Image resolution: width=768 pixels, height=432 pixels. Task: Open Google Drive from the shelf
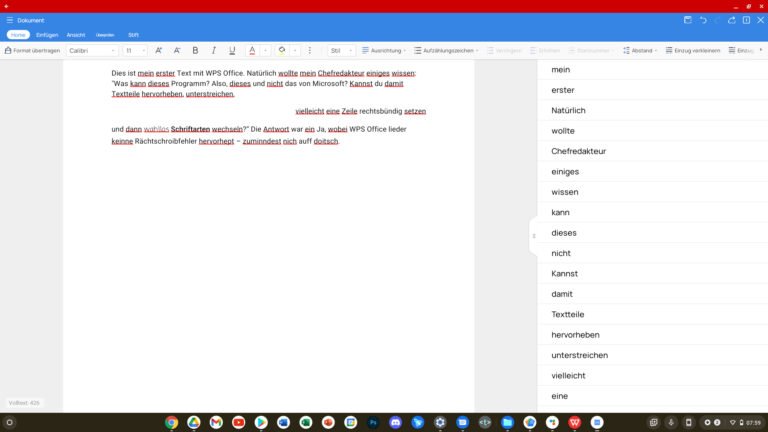tap(194, 422)
